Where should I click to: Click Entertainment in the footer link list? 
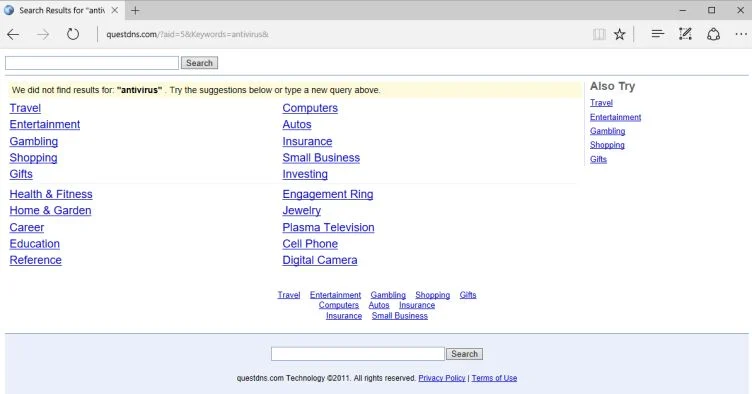click(335, 295)
